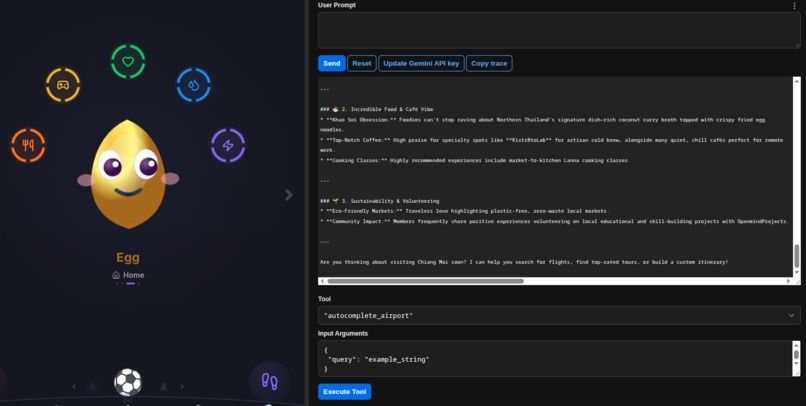
Task: Click the Tool dropdown chevron arrow
Action: tap(791, 316)
